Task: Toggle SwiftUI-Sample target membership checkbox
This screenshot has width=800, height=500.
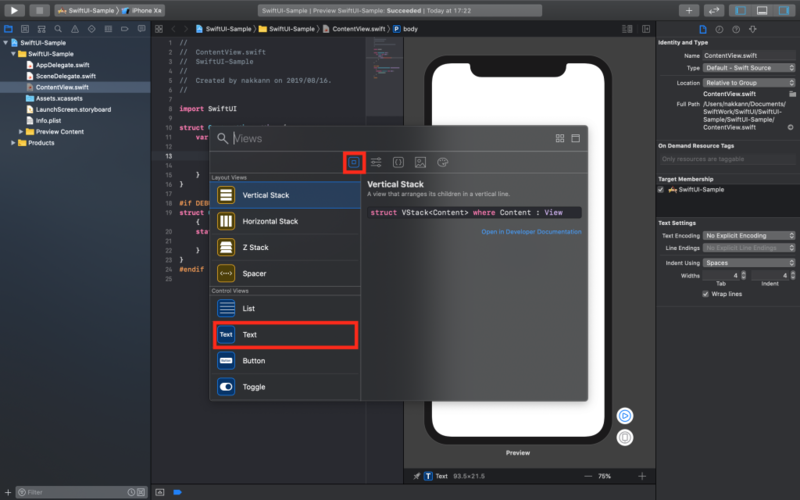Action: point(661,189)
